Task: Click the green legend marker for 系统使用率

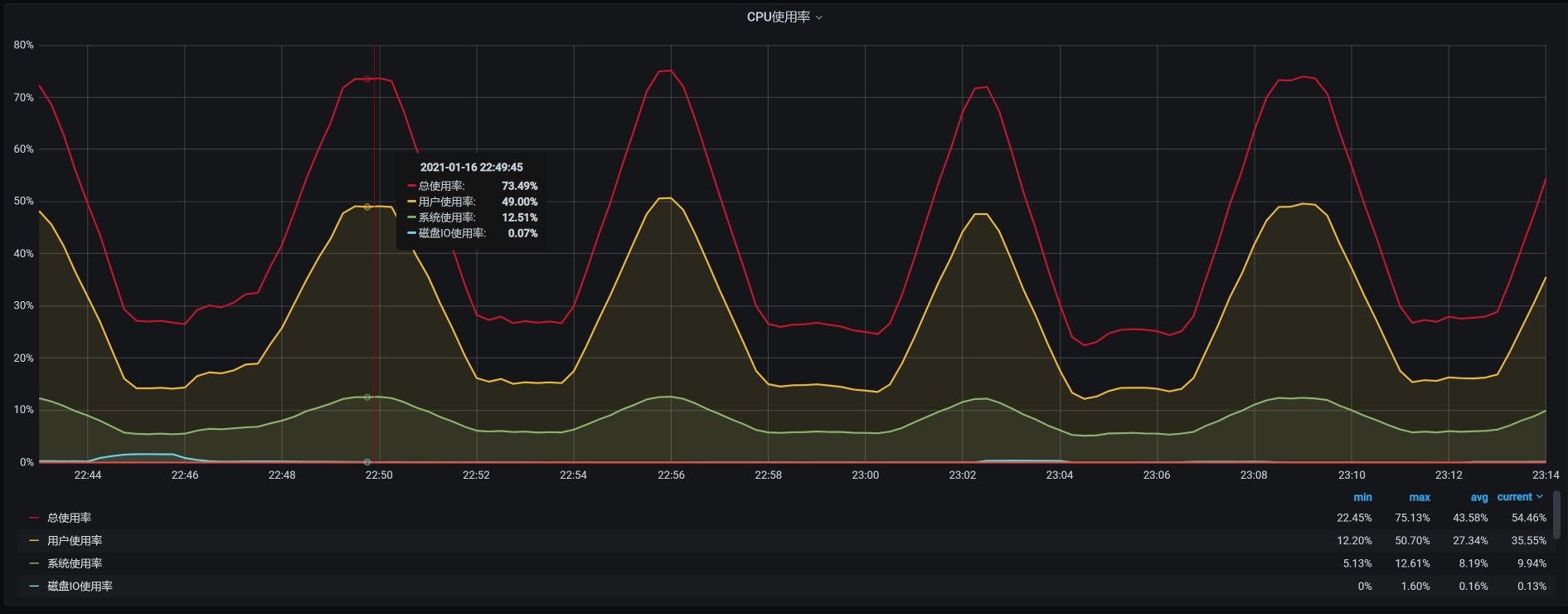Action: pyautogui.click(x=34, y=563)
